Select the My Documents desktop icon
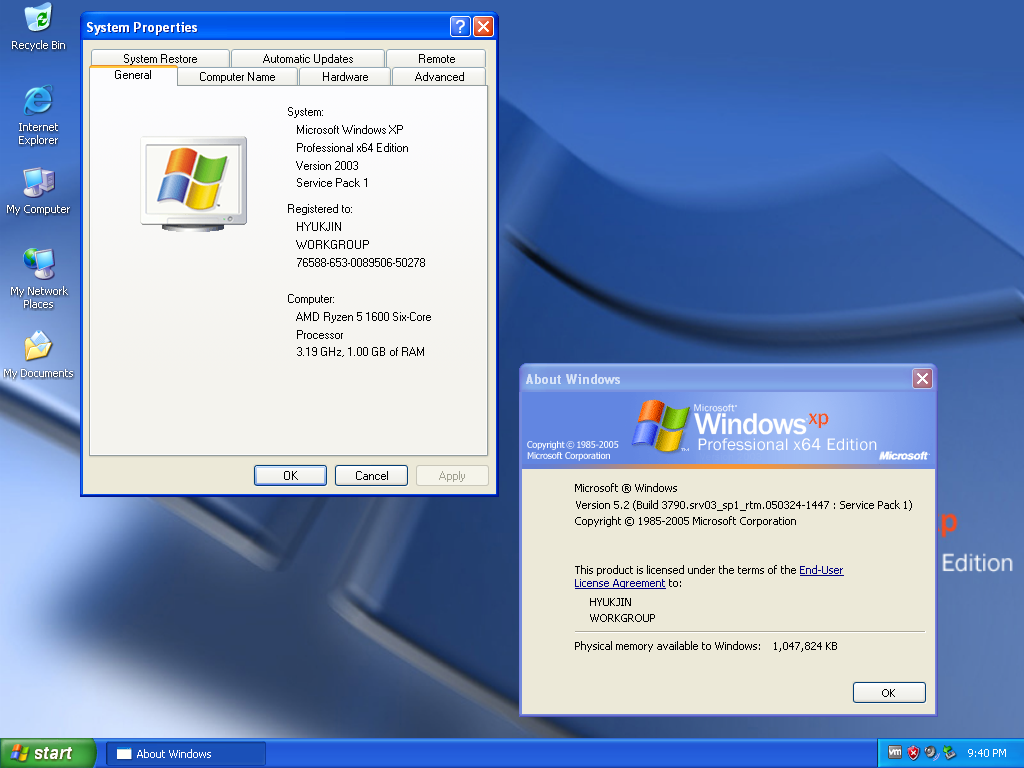Screen dimensions: 1024x768 coord(39,355)
